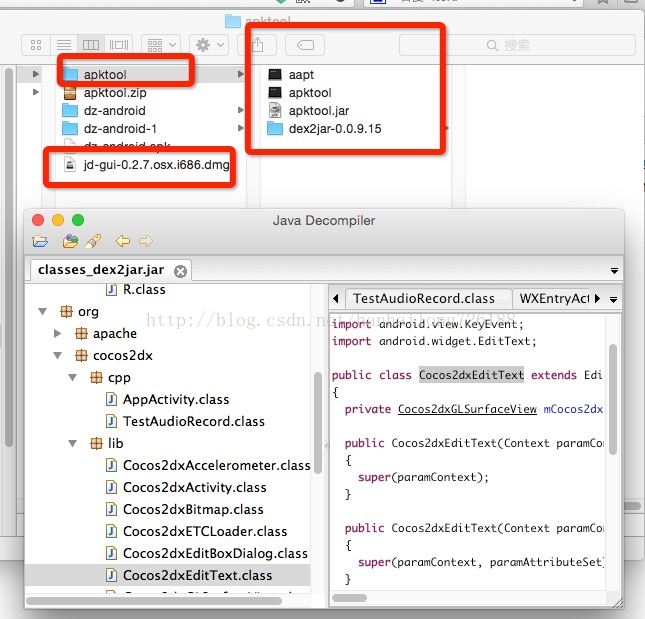The image size is (645, 619).
Task: Click the Open File icon in Java Decompiler
Action: (x=40, y=241)
